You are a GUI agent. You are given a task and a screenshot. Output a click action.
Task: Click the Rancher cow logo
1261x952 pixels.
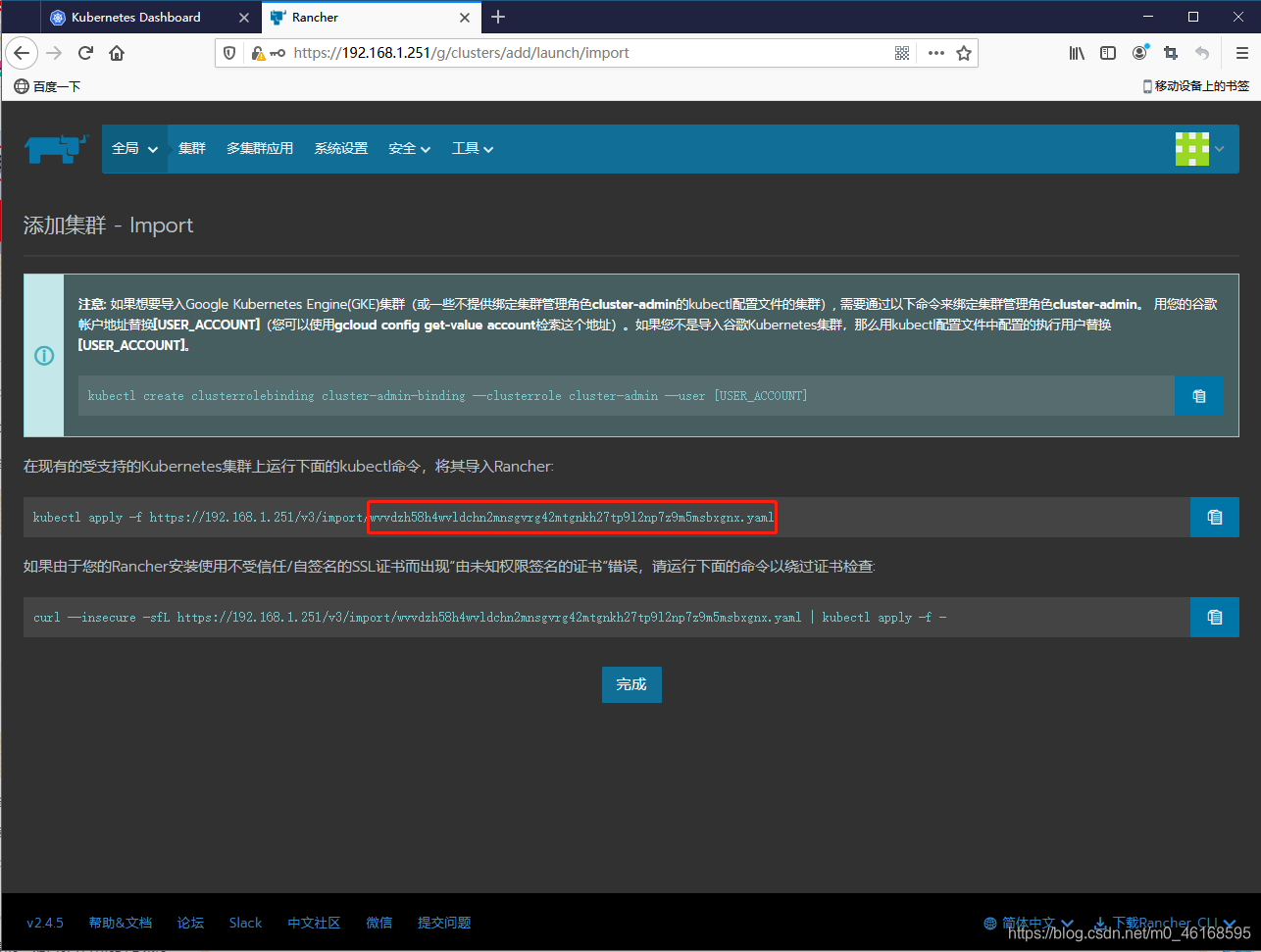pos(56,148)
